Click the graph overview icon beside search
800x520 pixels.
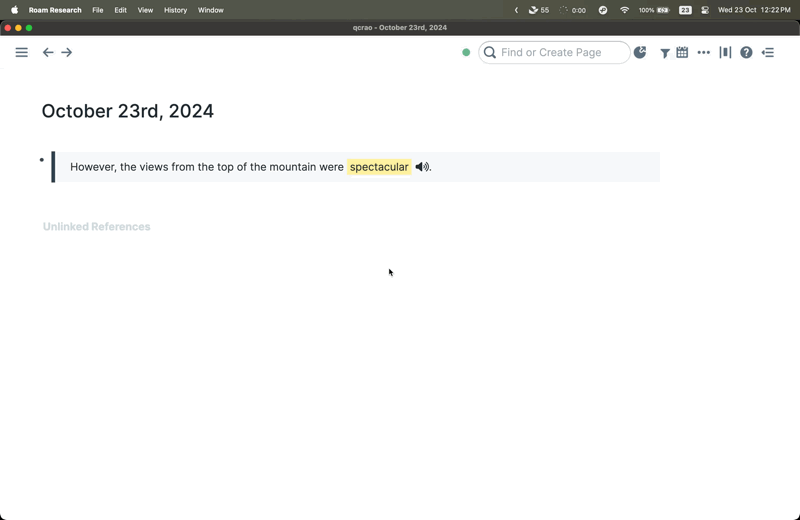(x=640, y=52)
